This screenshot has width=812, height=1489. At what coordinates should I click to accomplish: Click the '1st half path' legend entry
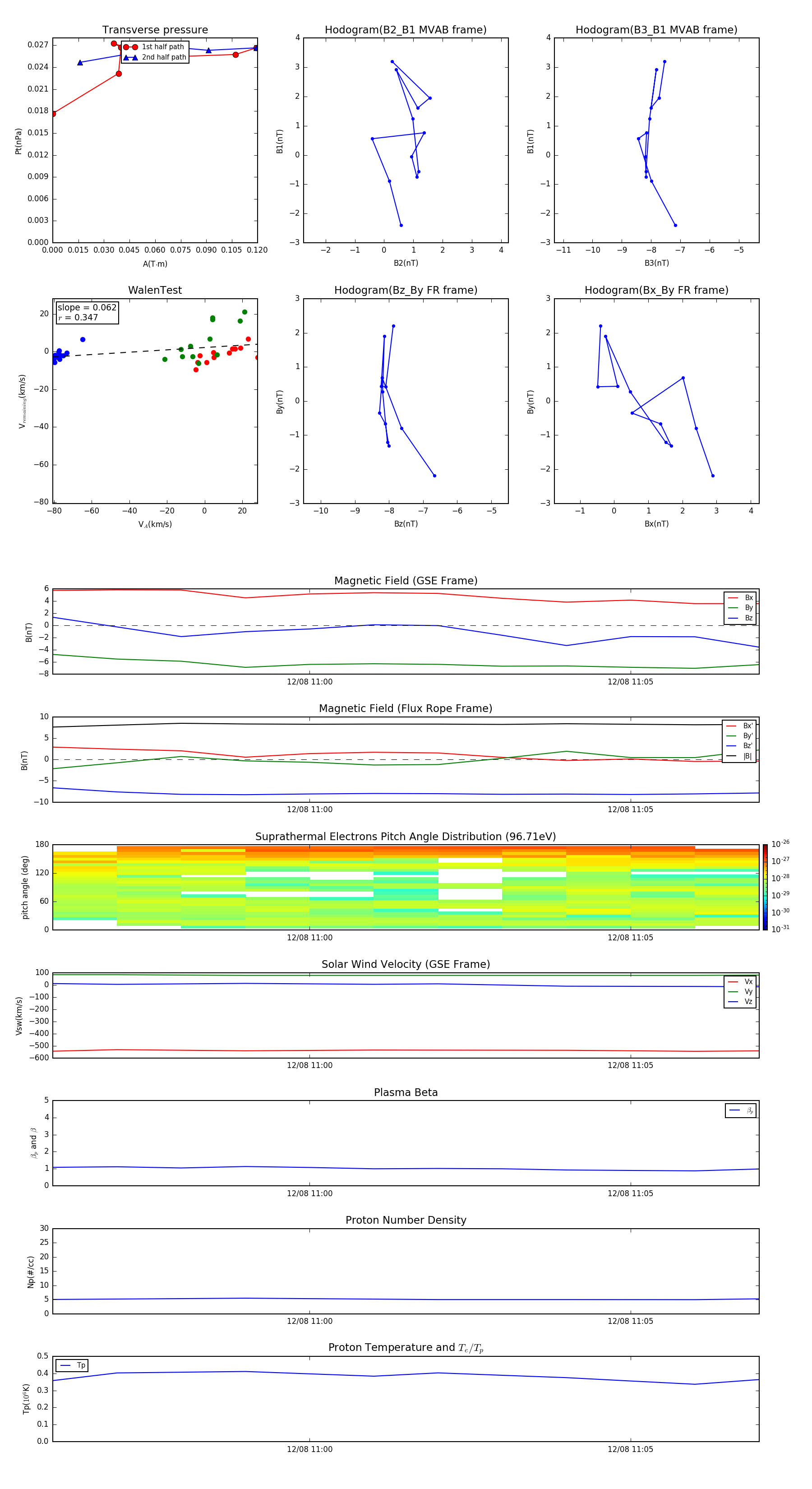pyautogui.click(x=154, y=47)
